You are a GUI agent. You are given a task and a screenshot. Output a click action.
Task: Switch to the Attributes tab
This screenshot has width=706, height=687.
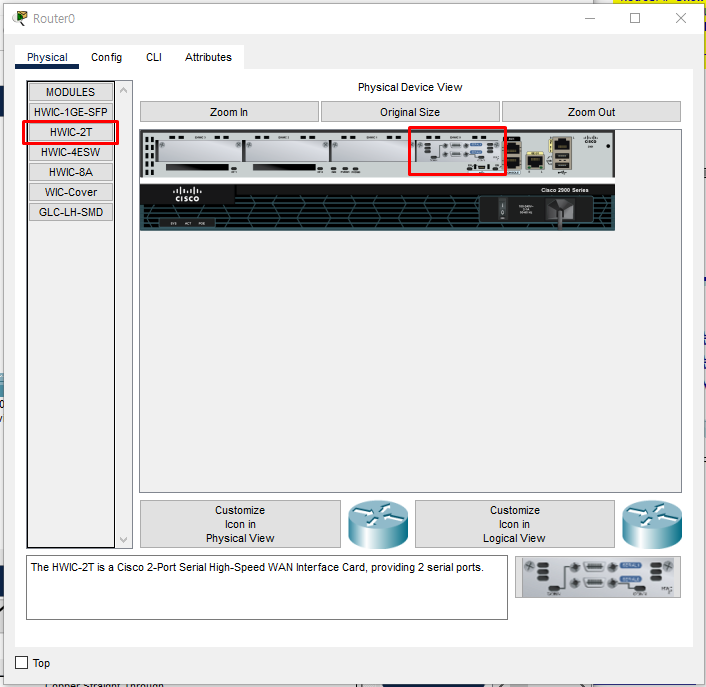coord(208,57)
